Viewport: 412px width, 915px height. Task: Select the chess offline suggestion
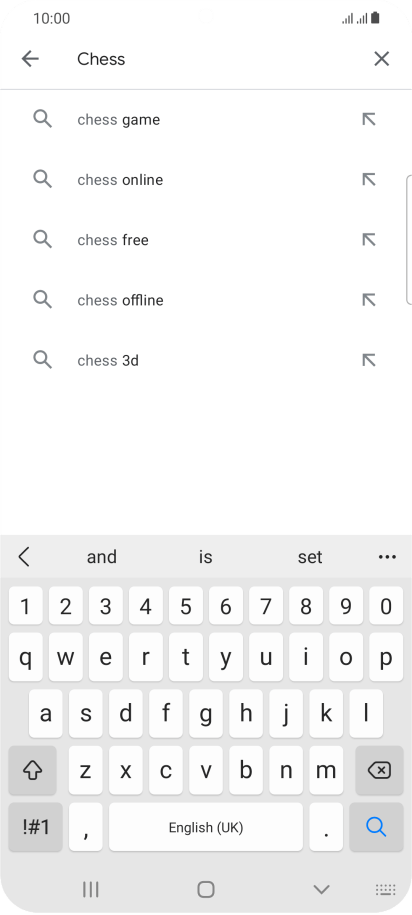(205, 300)
